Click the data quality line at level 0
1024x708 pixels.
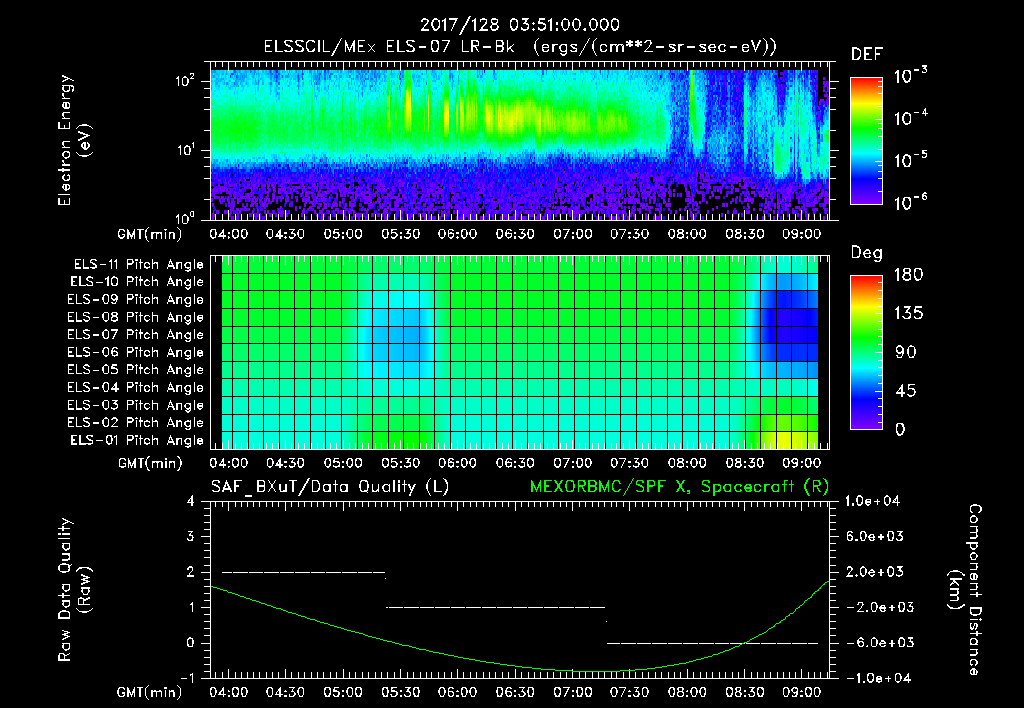(712, 643)
